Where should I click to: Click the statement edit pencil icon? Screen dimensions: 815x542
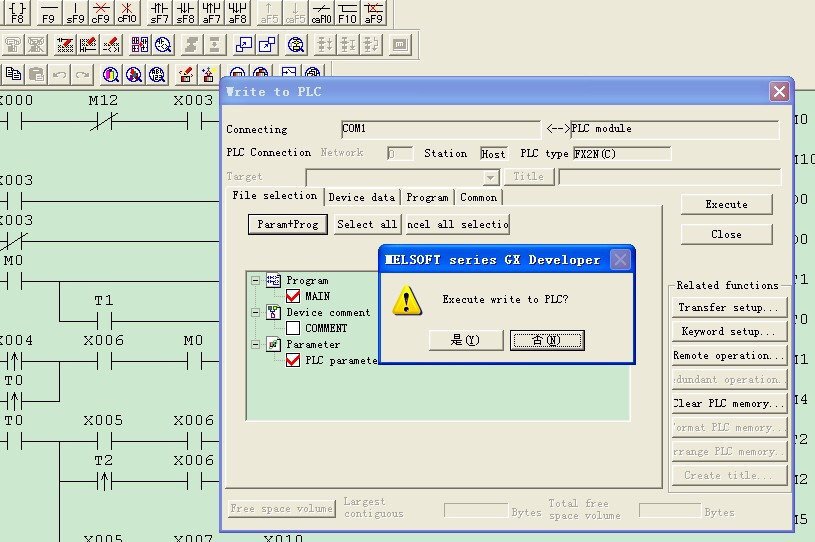coord(88,45)
